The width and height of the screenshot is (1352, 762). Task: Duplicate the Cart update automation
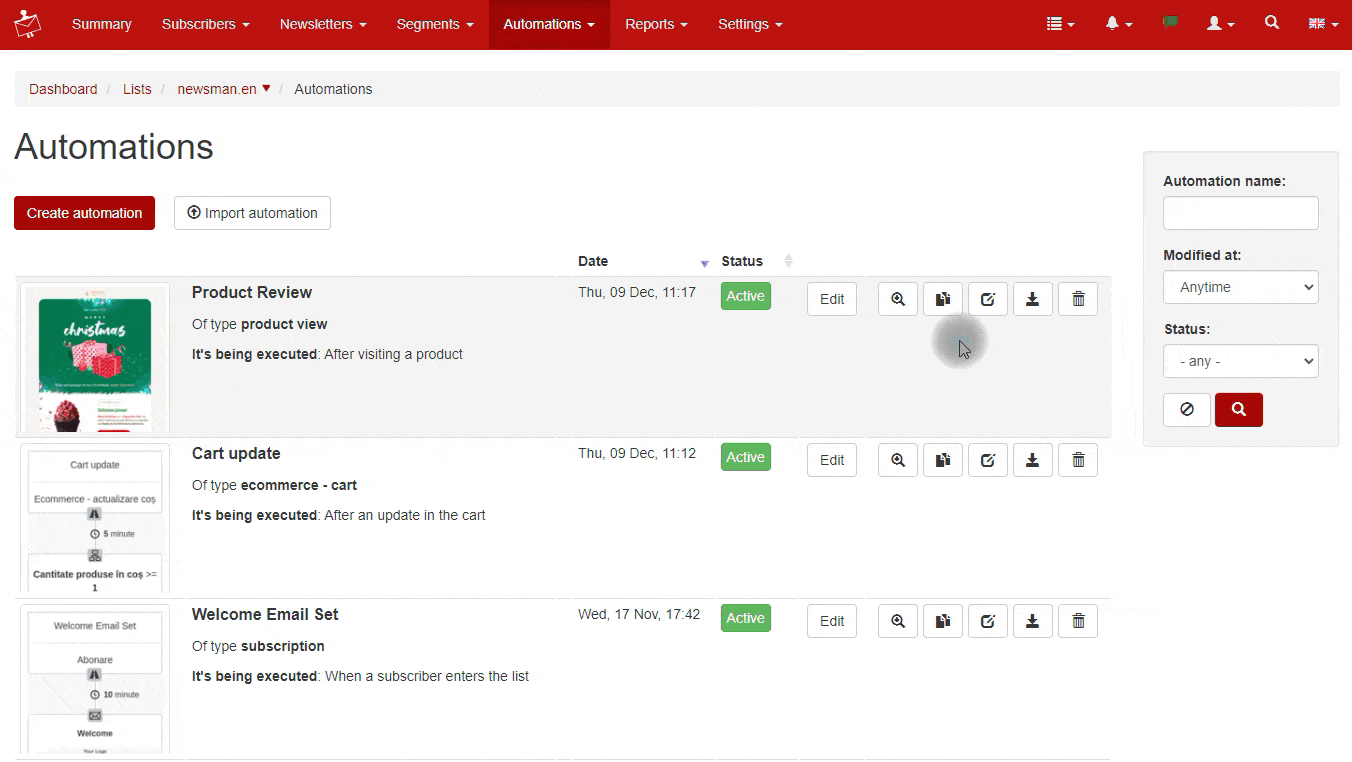click(x=943, y=460)
